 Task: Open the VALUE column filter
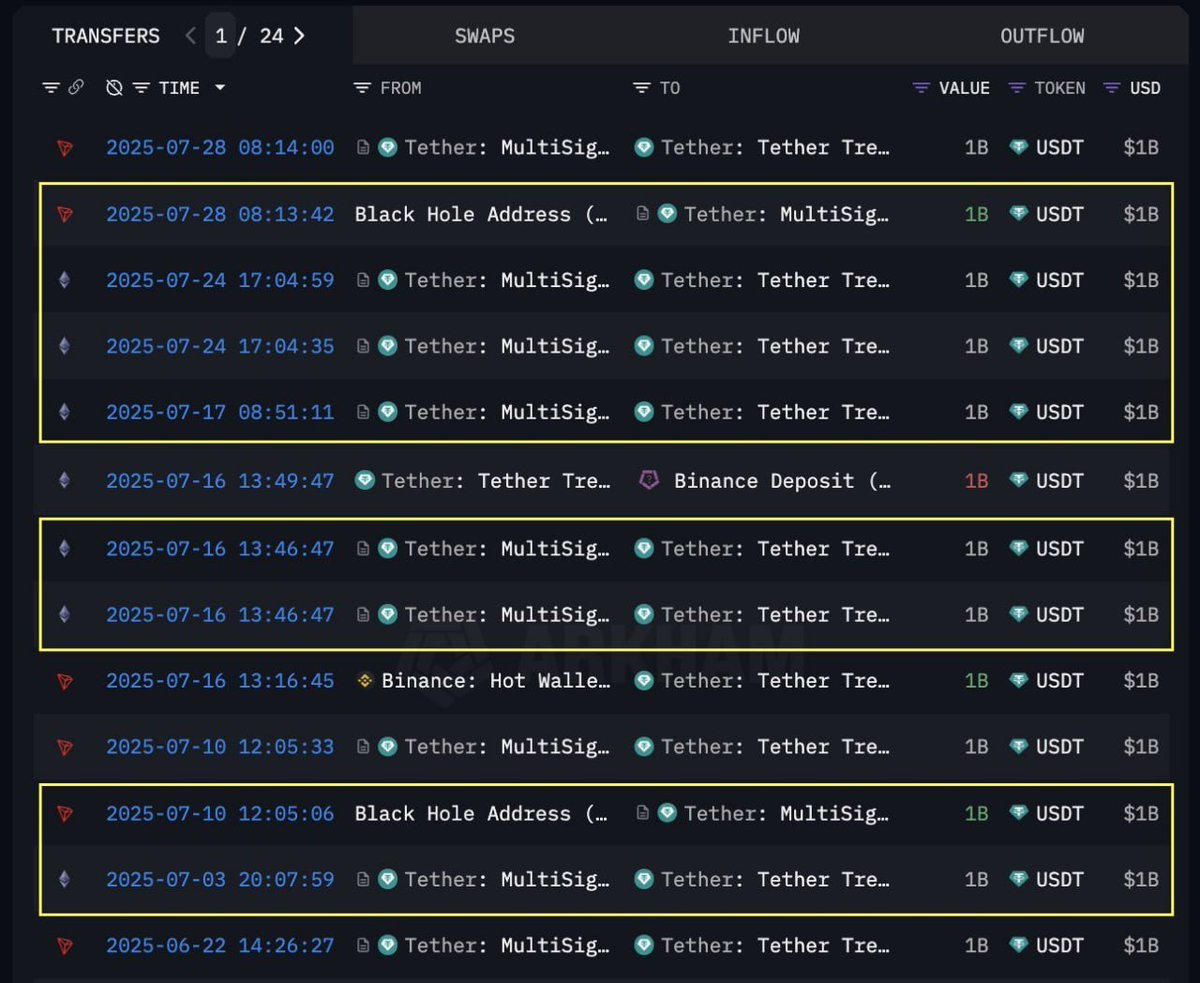tap(921, 88)
